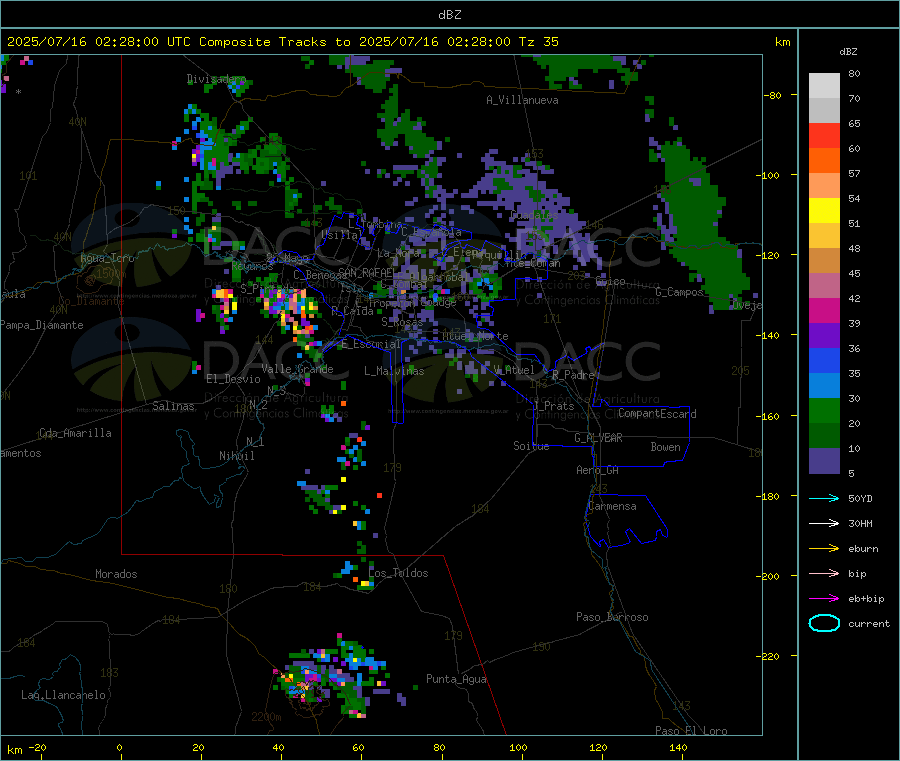Click the -80 km y-axis tick label
This screenshot has height=761, width=900.
[x=773, y=95]
